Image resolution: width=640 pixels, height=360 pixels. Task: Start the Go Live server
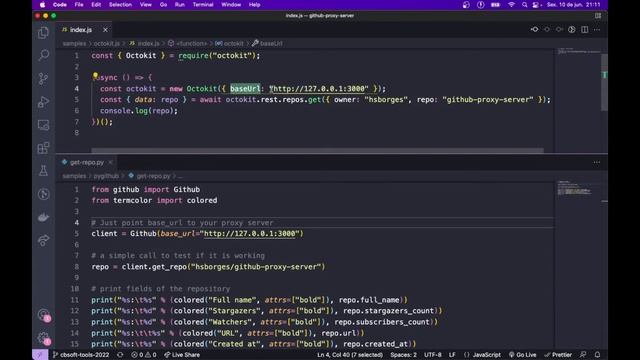(522, 355)
